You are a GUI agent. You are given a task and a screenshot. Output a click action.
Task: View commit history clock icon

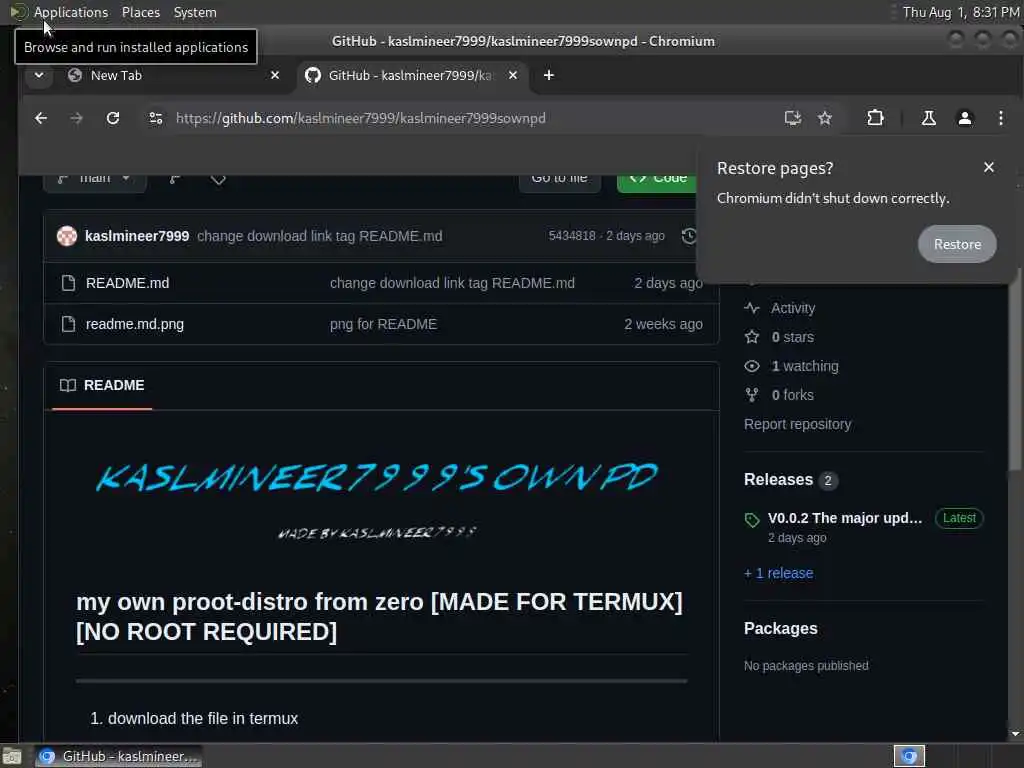(x=688, y=236)
